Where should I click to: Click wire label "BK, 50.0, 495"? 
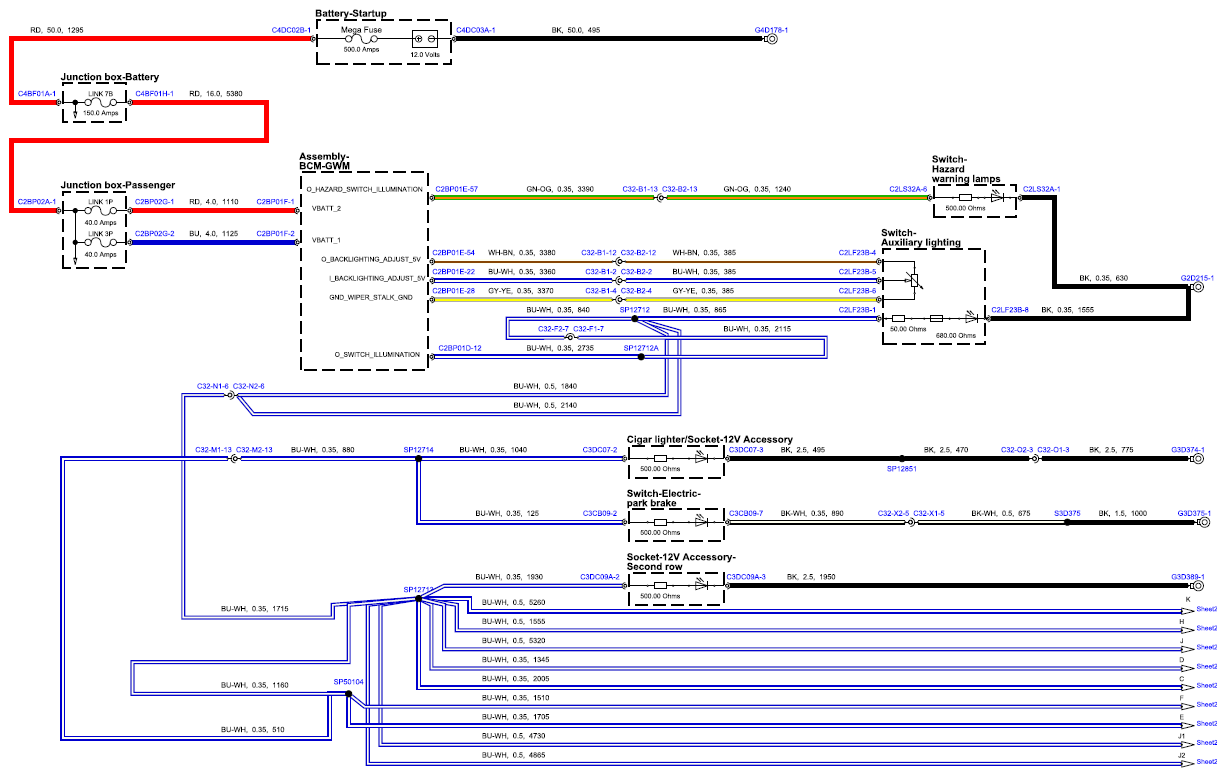click(x=576, y=31)
